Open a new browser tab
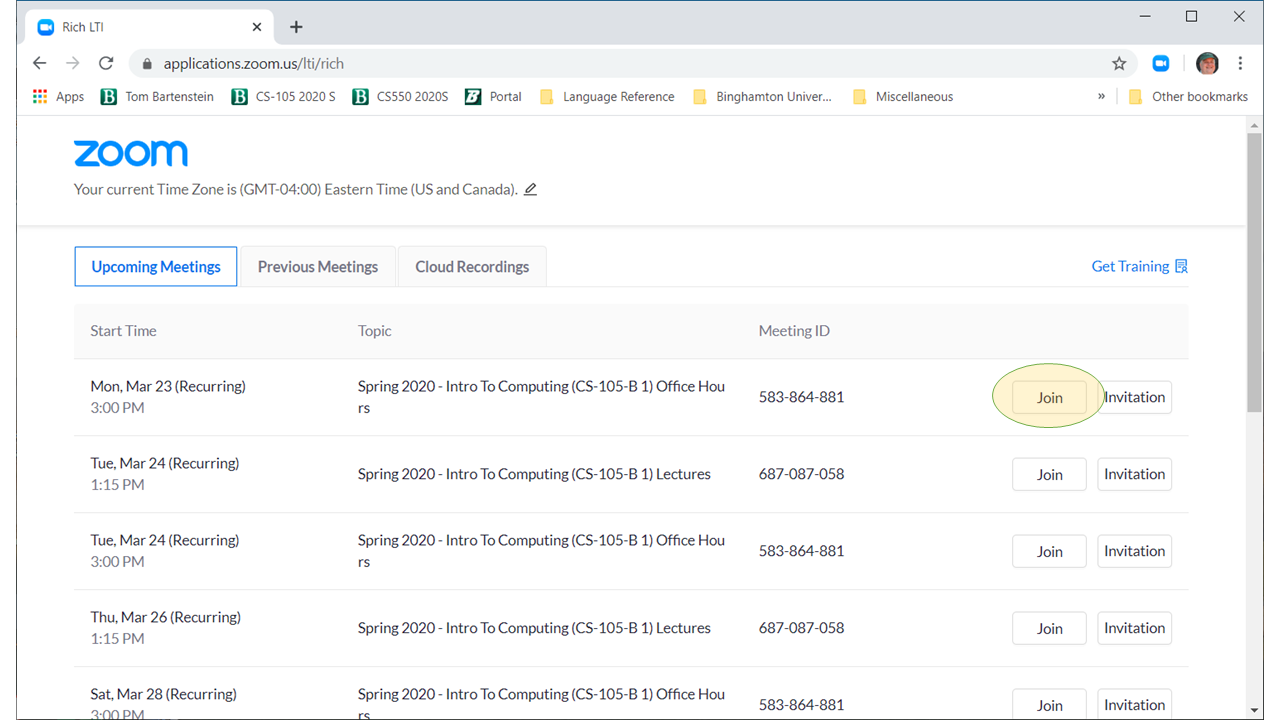This screenshot has height=720, width=1280. coord(296,27)
